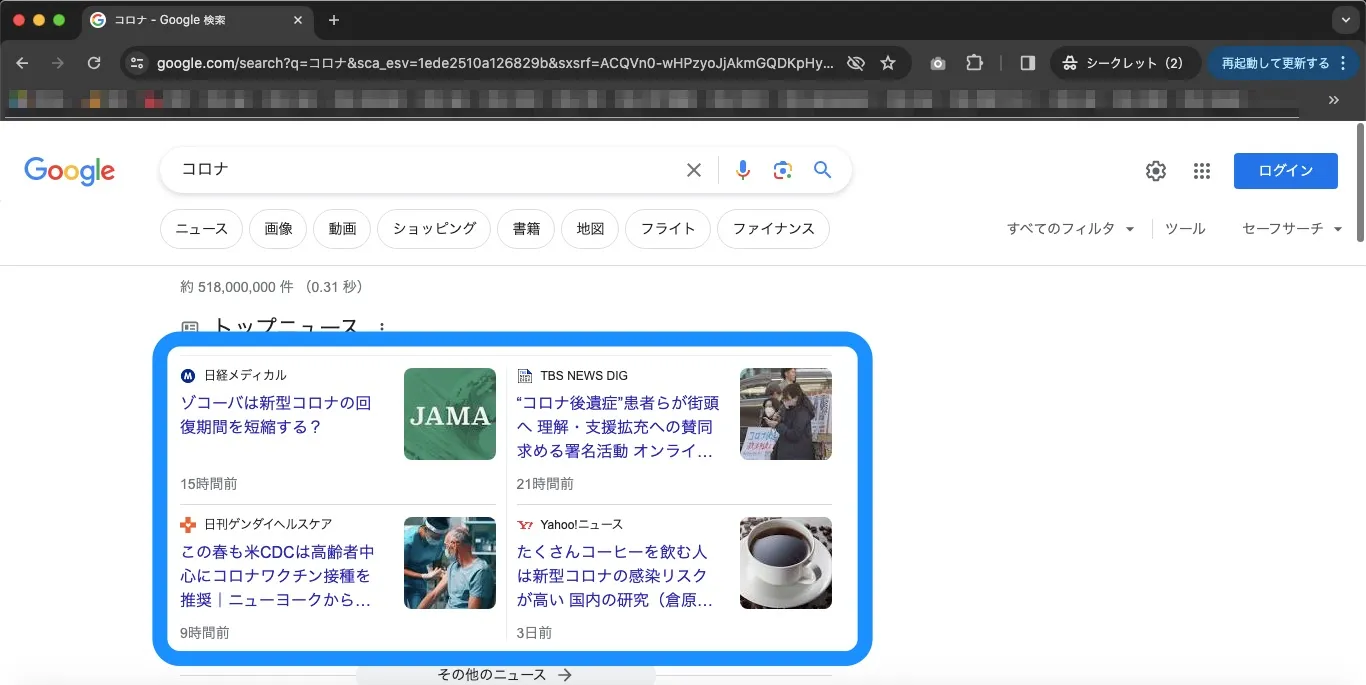Viewport: 1366px width, 685px height.
Task: Click the ログイン button
Action: [1286, 171]
